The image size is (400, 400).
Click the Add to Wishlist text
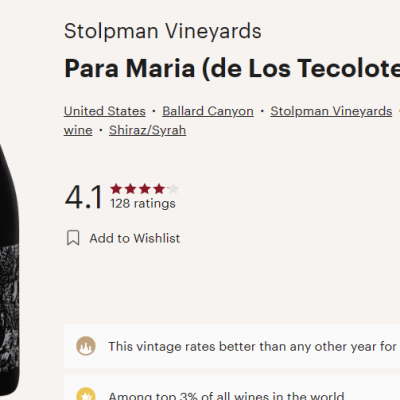pyautogui.click(x=135, y=238)
